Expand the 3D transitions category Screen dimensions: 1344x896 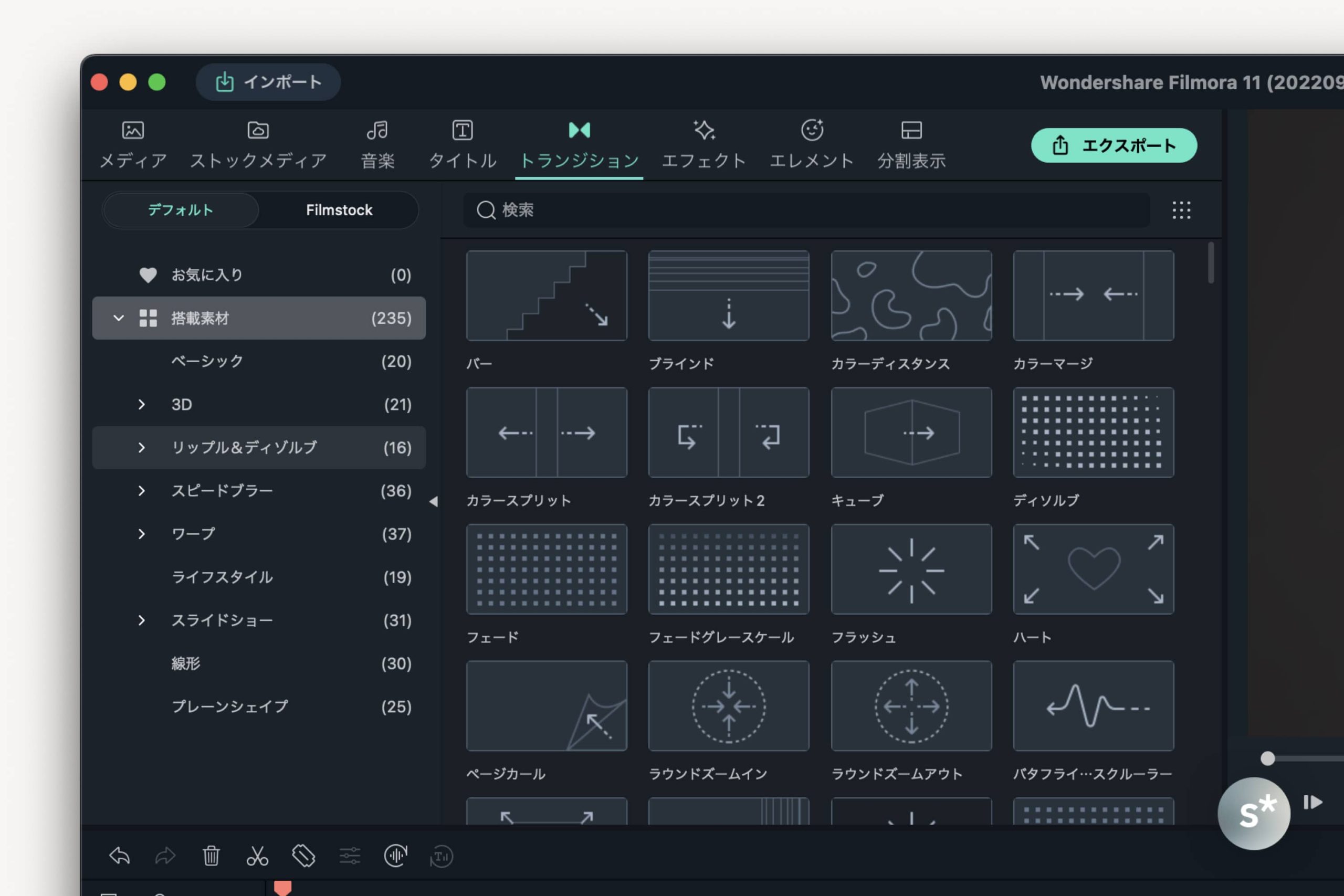(x=141, y=405)
